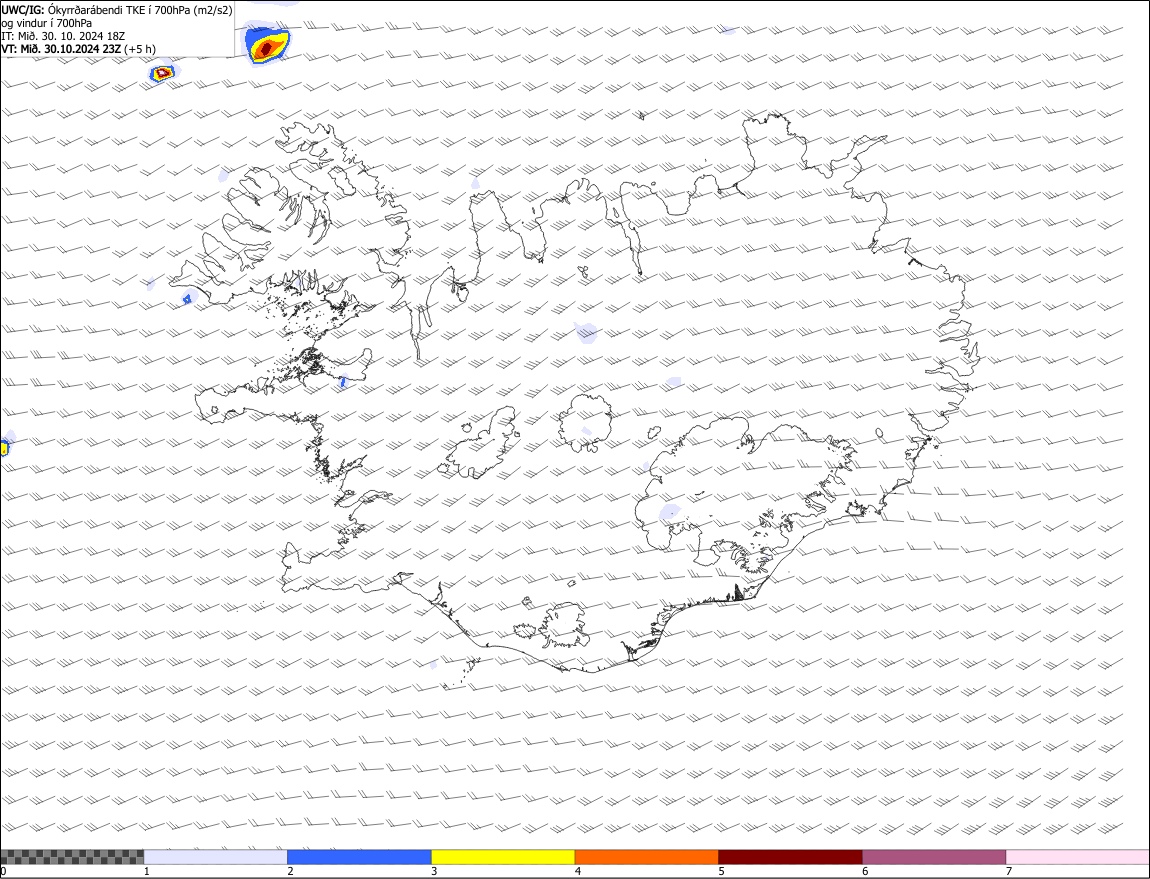Click the yellow 3–4 legend swatch
Viewport: 1150px width, 879px height.
click(x=503, y=857)
